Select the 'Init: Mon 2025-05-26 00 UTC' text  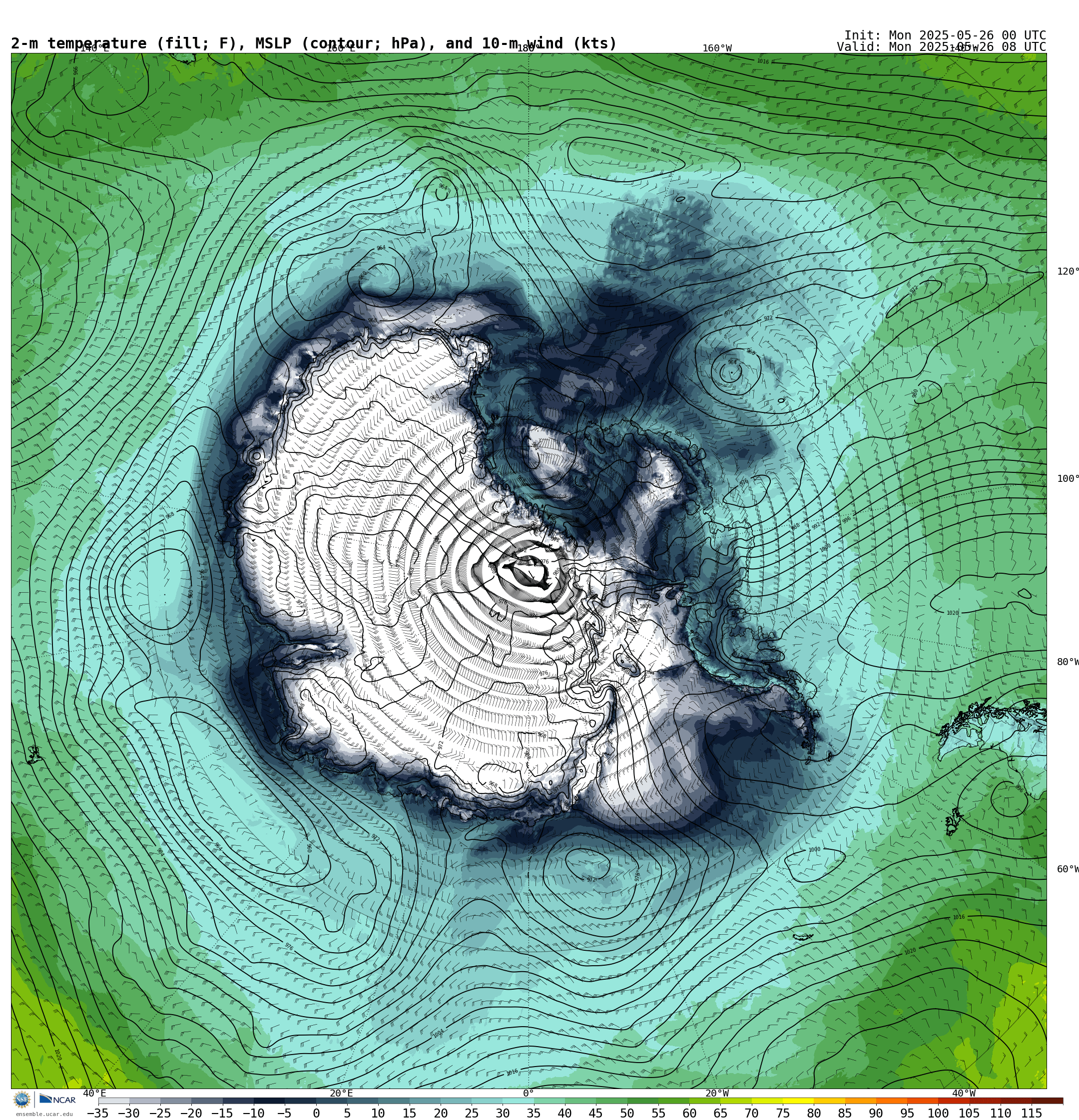point(945,35)
